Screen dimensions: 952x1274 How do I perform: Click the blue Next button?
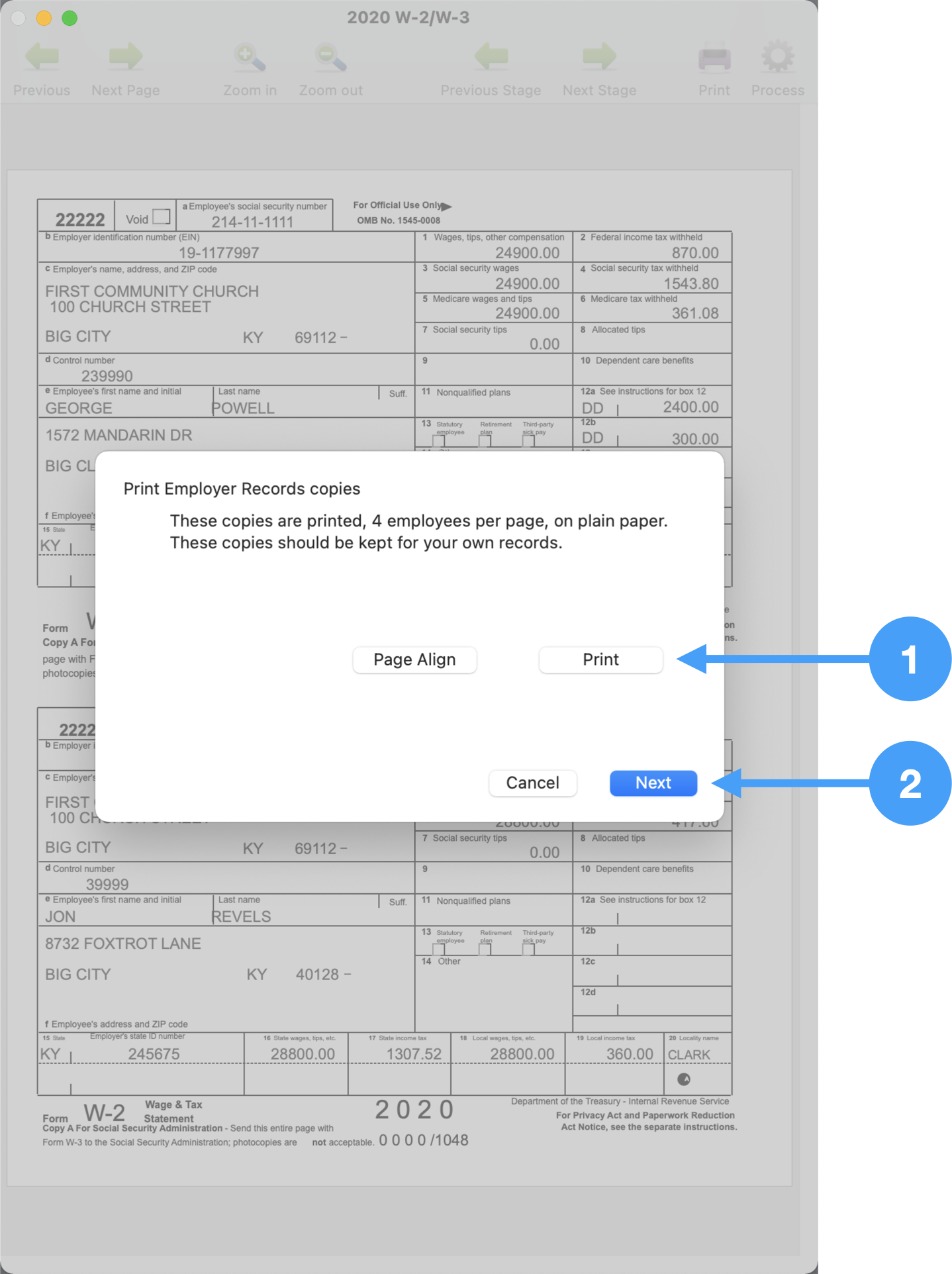(x=653, y=783)
